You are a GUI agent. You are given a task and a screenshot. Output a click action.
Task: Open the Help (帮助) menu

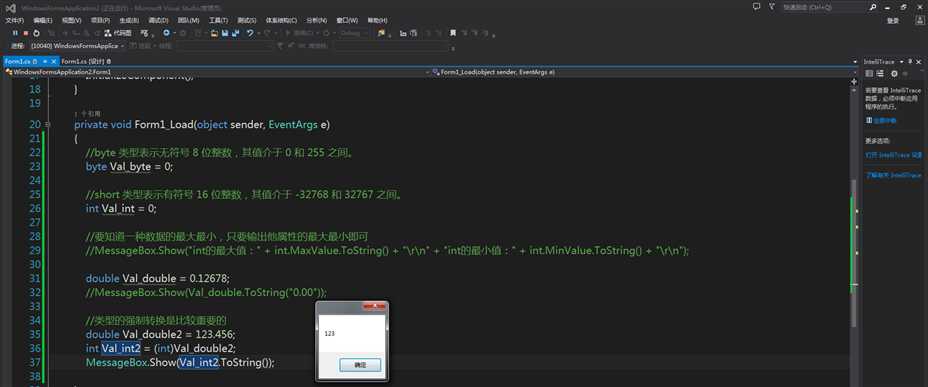click(377, 20)
